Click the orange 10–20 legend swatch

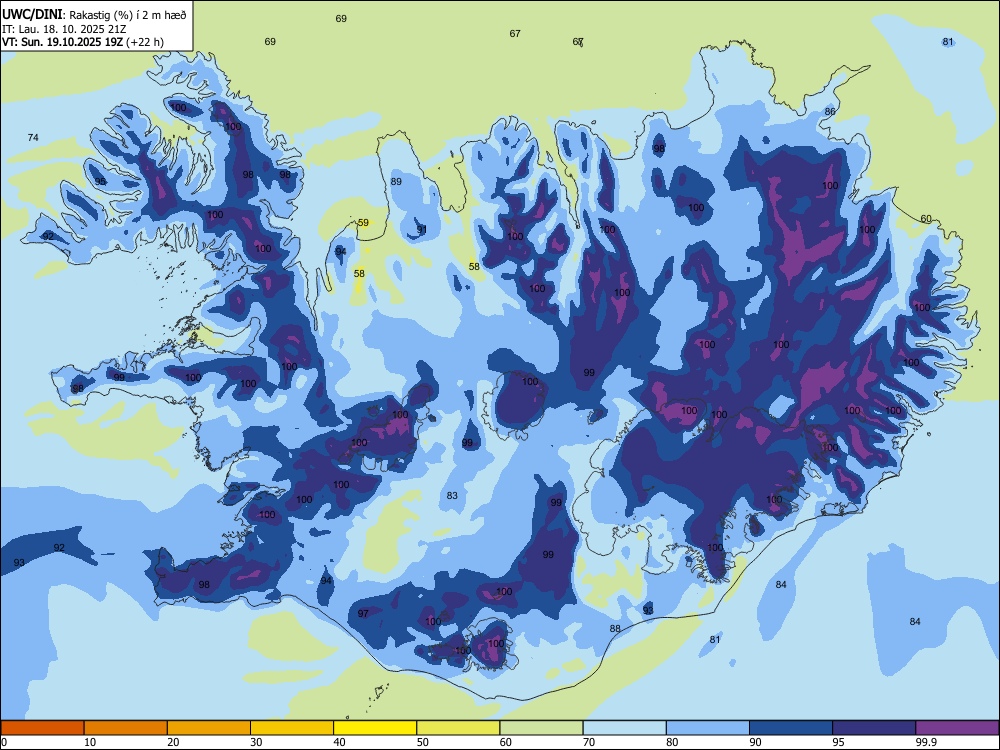point(126,728)
